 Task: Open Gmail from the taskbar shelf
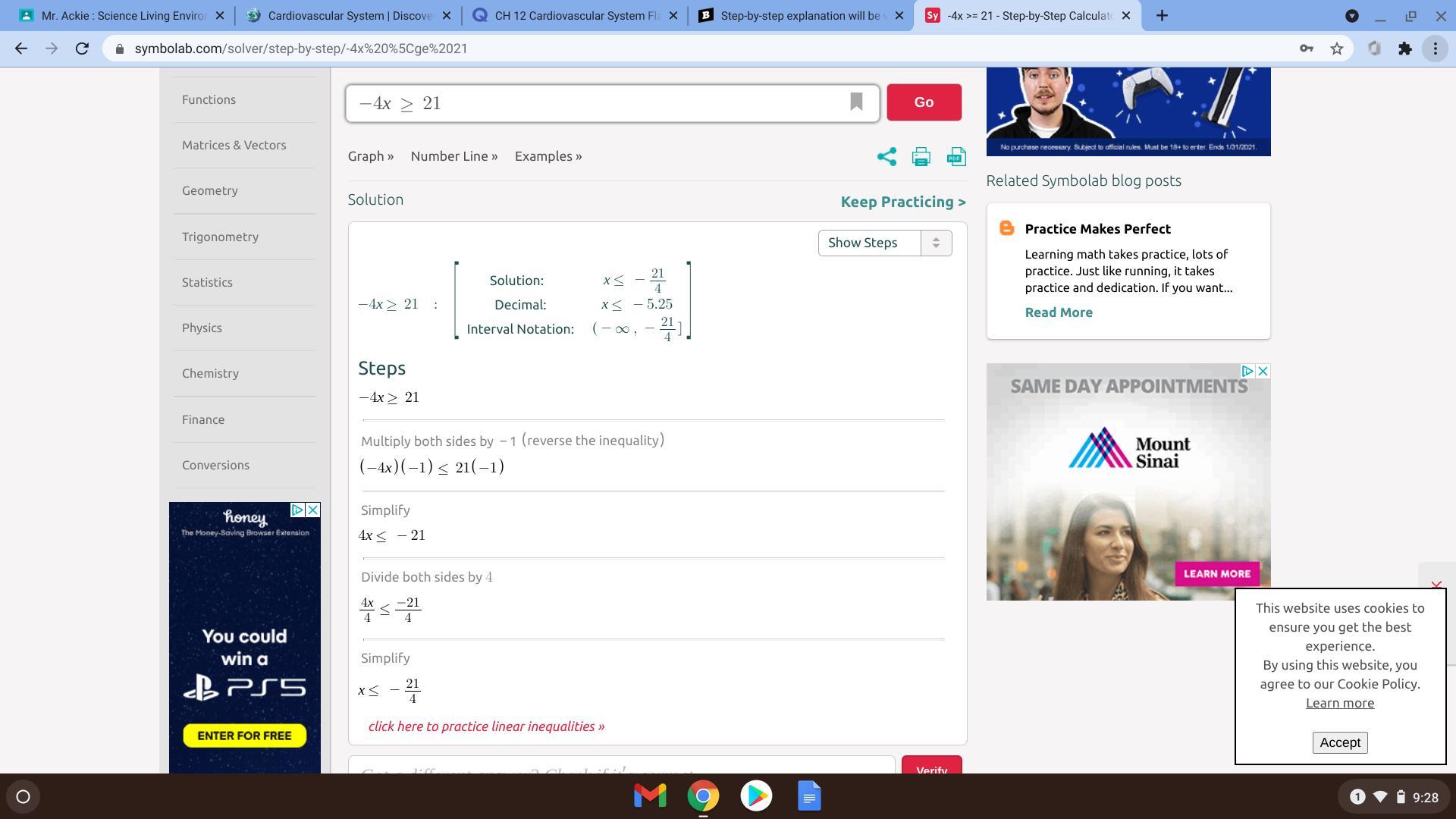pos(650,795)
